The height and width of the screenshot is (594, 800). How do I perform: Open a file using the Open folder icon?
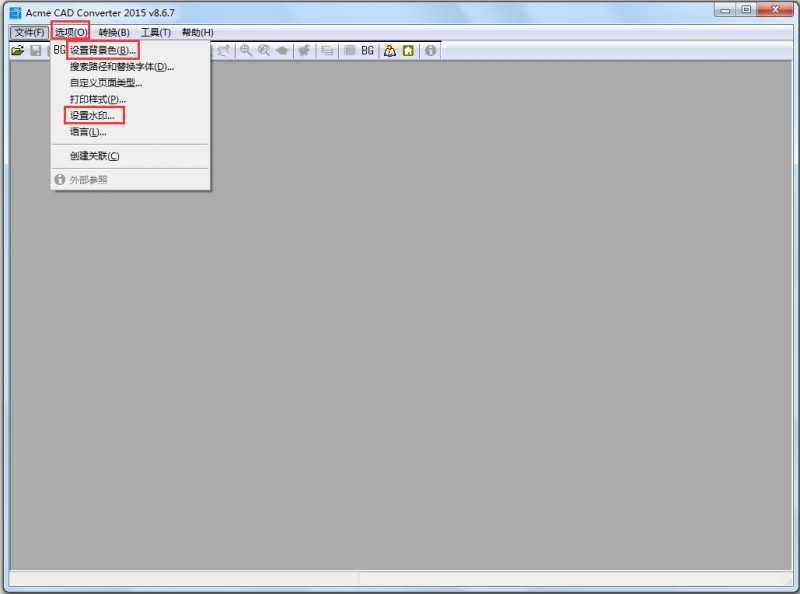click(19, 49)
